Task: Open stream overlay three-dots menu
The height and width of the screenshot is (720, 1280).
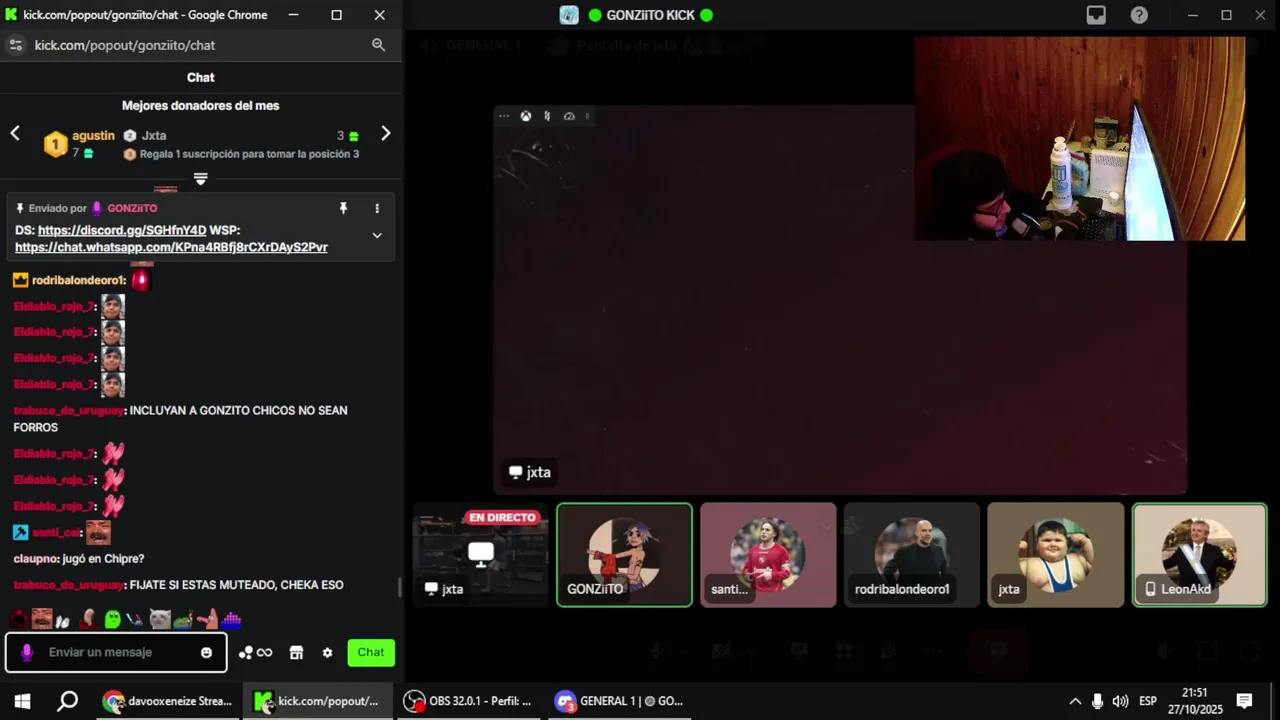Action: pos(504,116)
